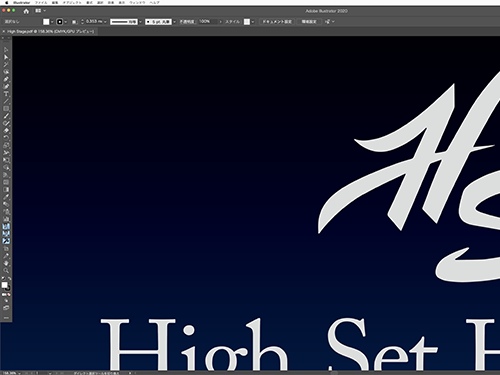
Task: Open the オブジェクト menu
Action: [72, 3]
